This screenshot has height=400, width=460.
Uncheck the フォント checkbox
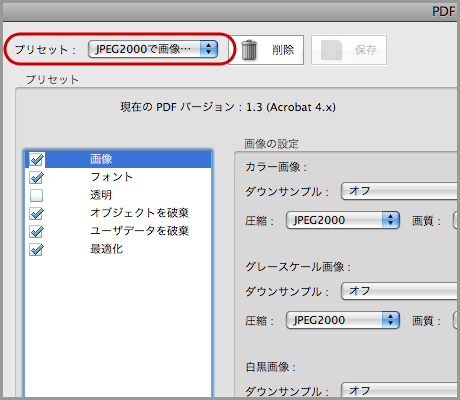[36, 177]
